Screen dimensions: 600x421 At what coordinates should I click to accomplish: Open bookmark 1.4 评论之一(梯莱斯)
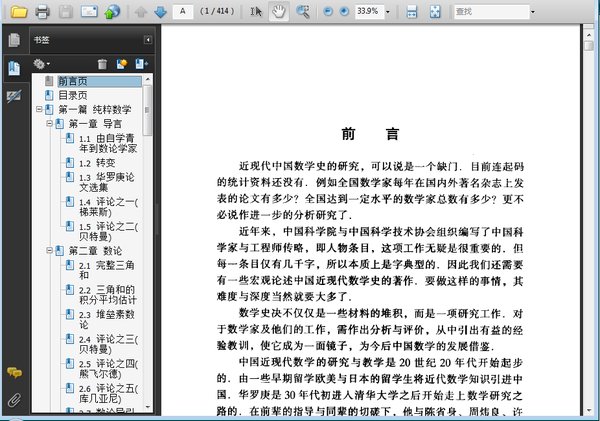[109, 207]
